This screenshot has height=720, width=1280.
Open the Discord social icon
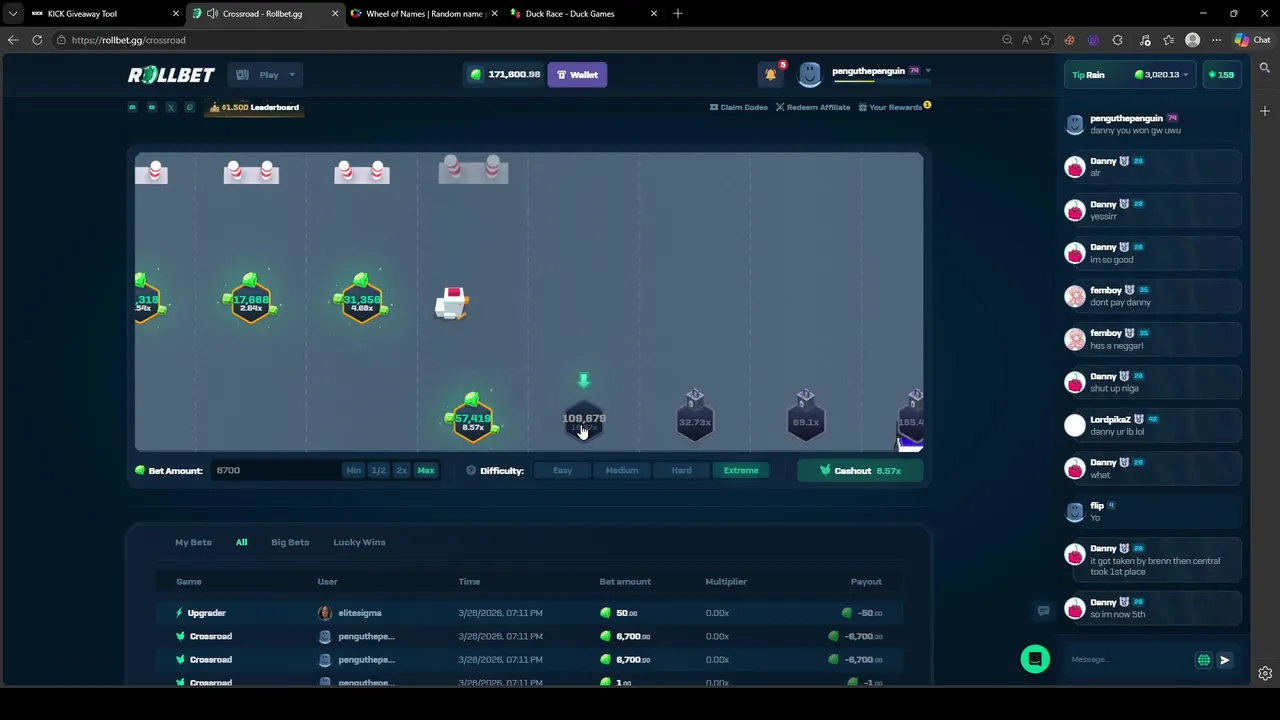click(133, 107)
